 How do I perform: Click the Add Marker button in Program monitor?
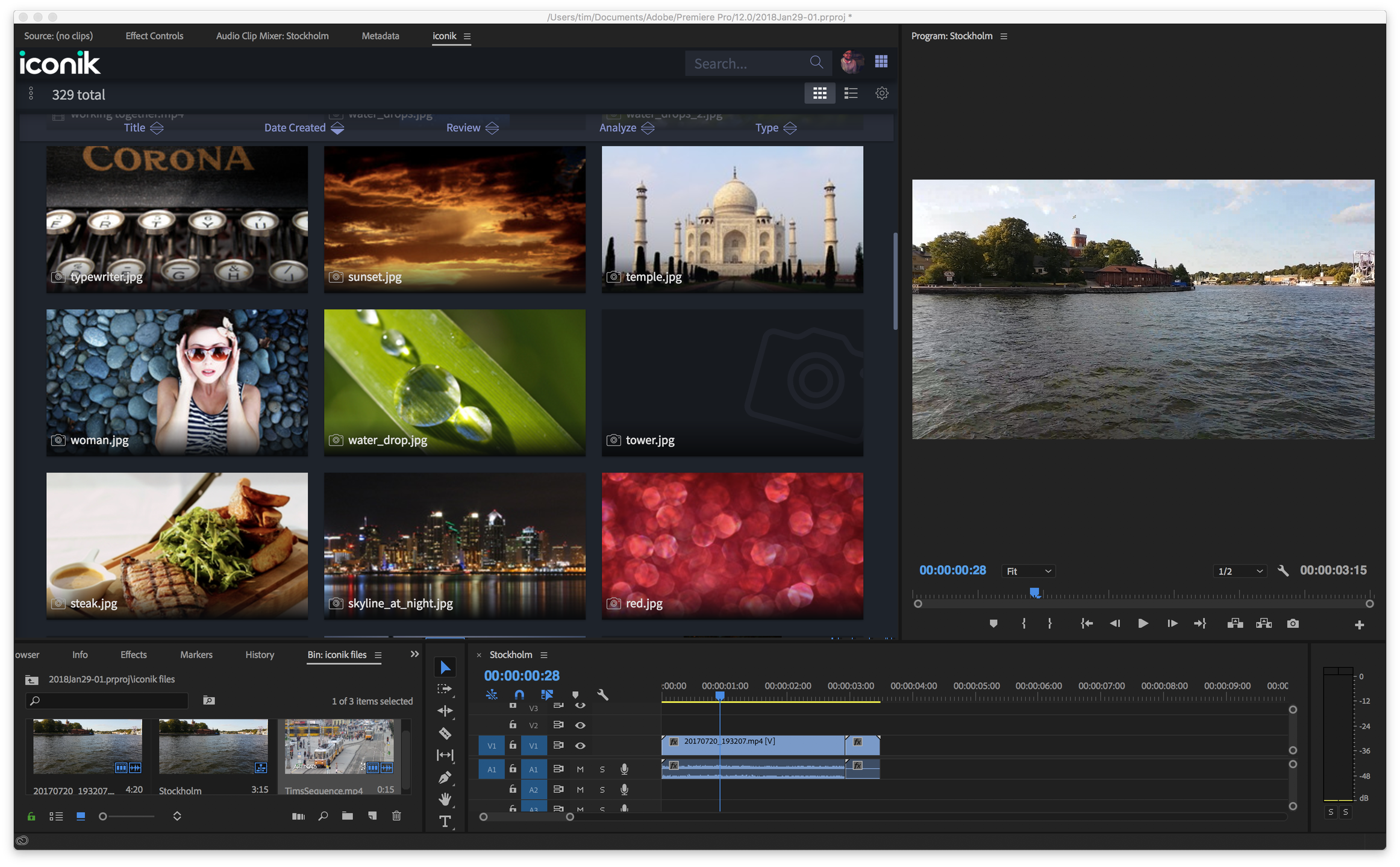pyautogui.click(x=993, y=624)
